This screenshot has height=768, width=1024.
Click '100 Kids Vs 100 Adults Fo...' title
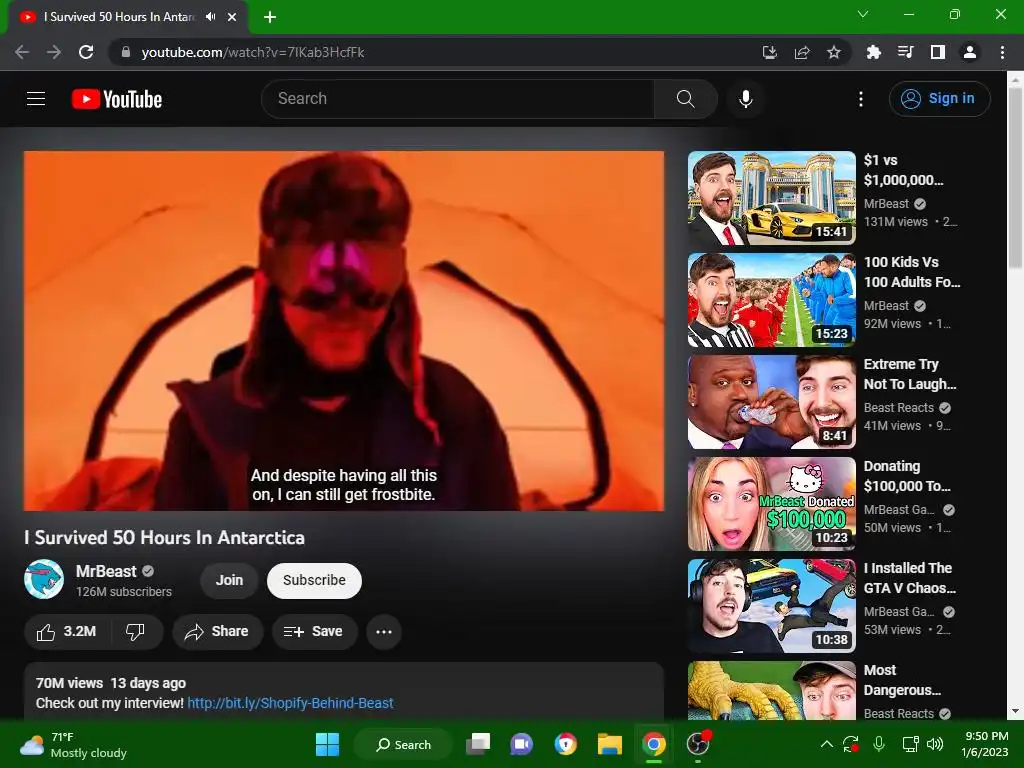point(912,272)
